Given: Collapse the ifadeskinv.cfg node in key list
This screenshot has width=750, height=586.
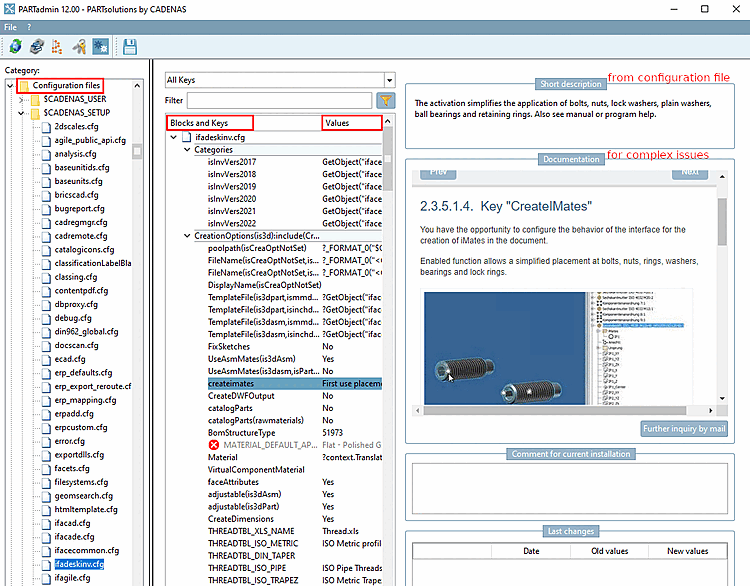Looking at the screenshot, I should click(174, 137).
